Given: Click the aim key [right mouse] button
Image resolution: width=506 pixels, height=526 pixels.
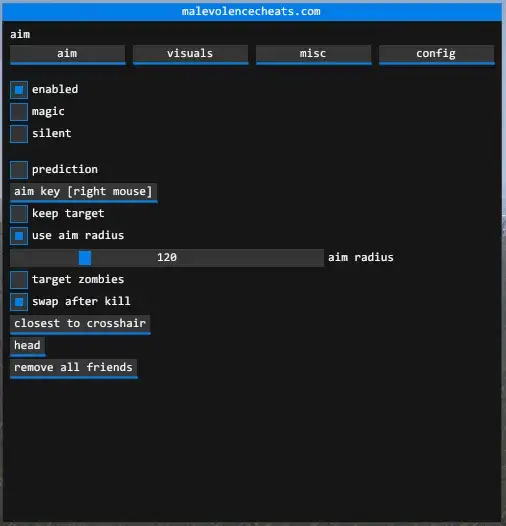Looking at the screenshot, I should [x=84, y=193].
